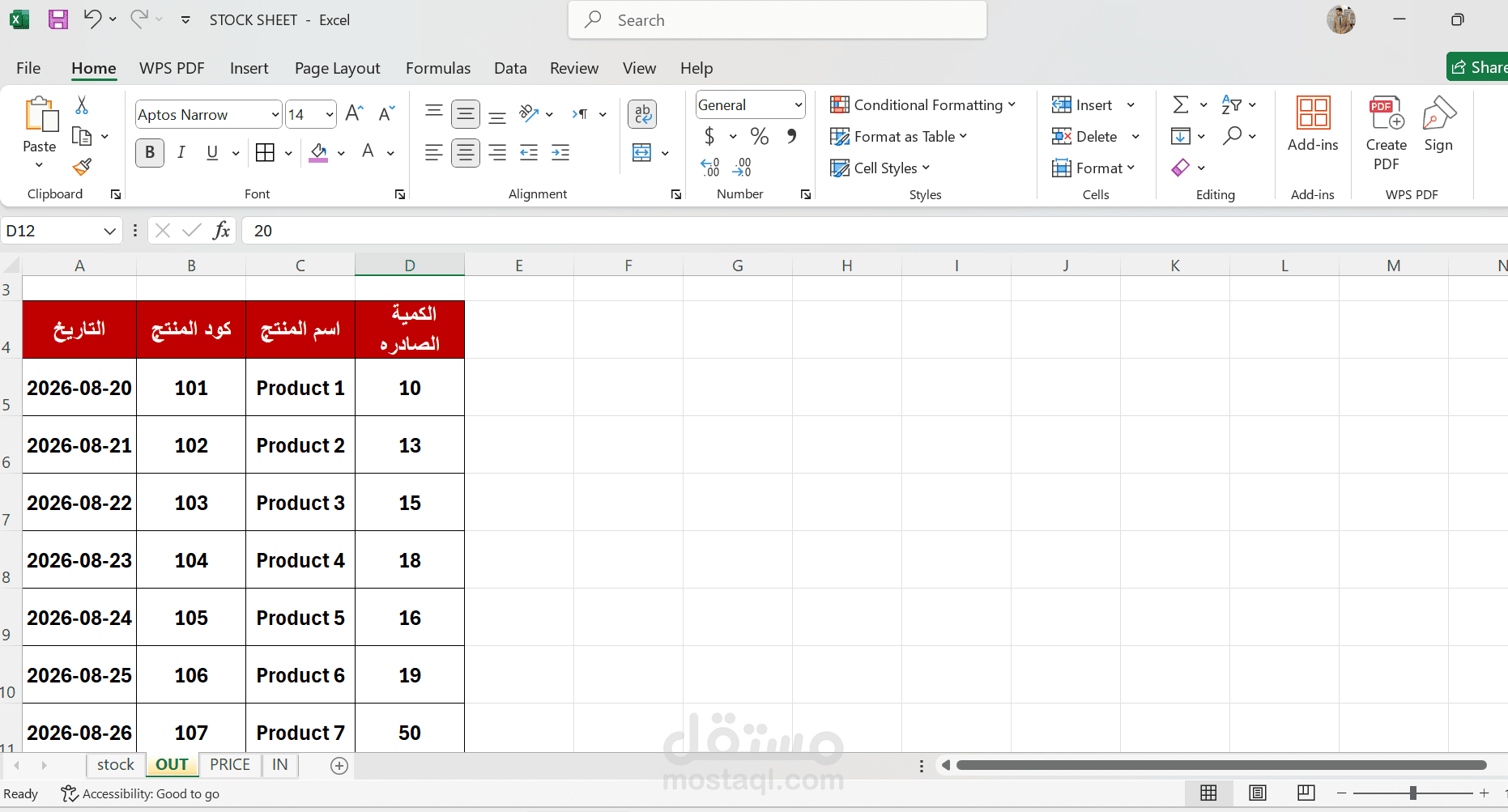Toggle Wrap Text button
Screen dimensions: 1508x812
click(x=642, y=114)
